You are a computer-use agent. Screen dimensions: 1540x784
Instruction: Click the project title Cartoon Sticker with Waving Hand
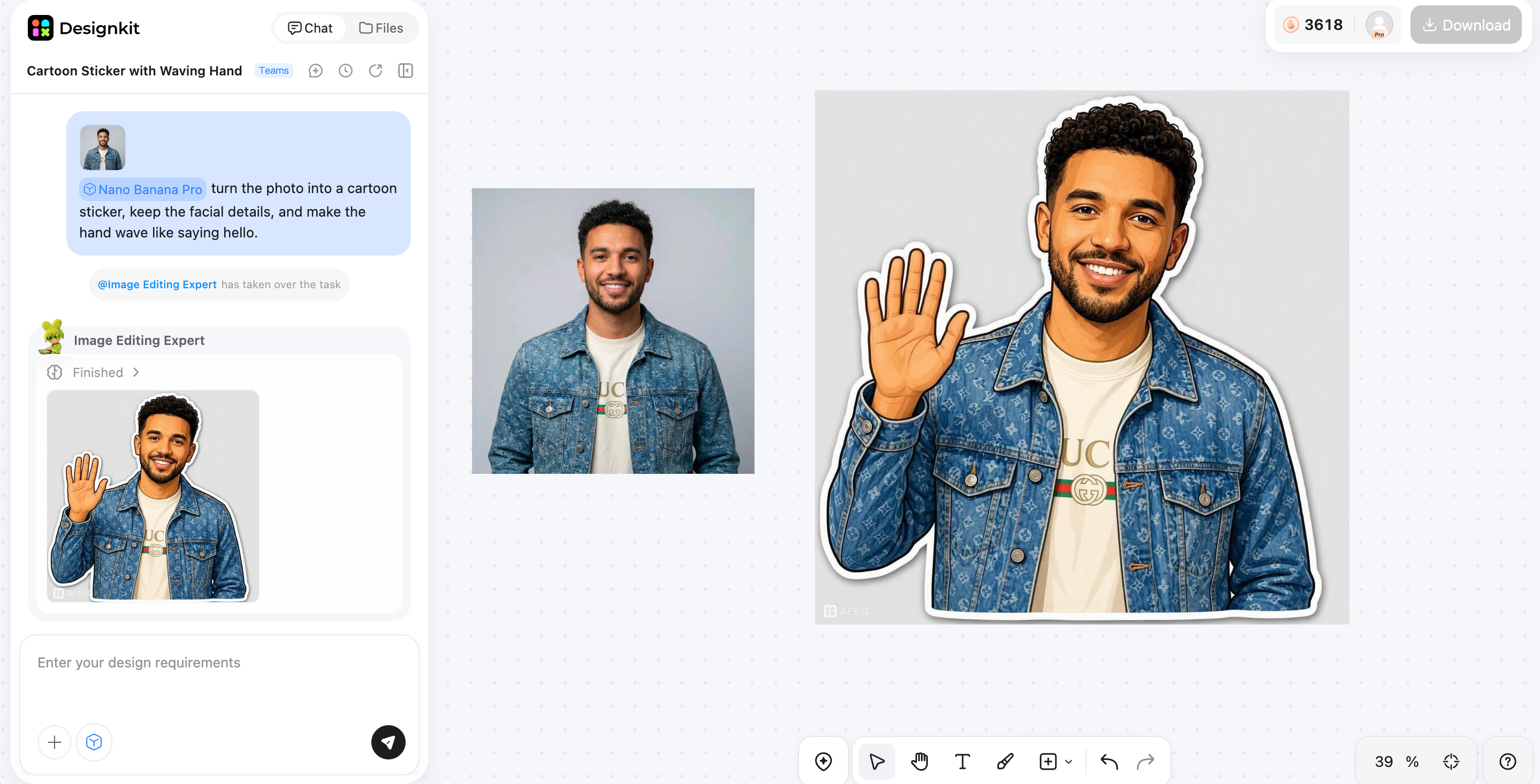click(134, 71)
